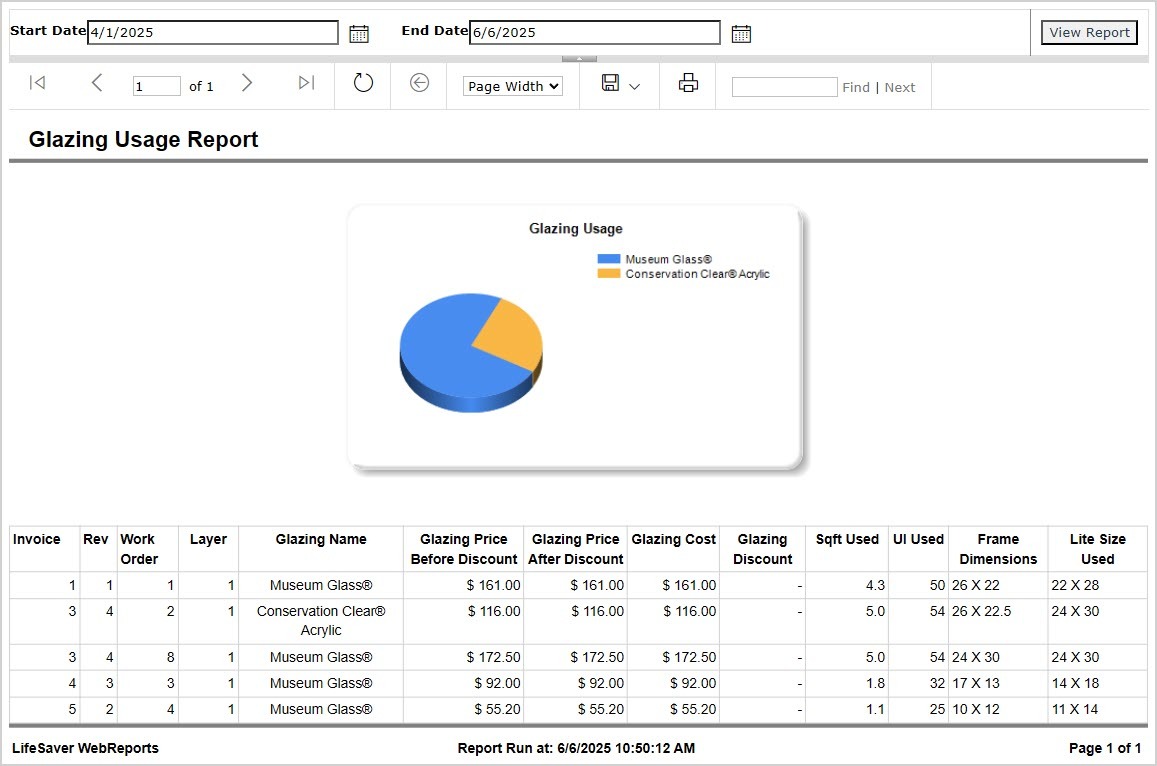Refresh the Glazing Usage Report
1157x766 pixels.
click(x=362, y=84)
